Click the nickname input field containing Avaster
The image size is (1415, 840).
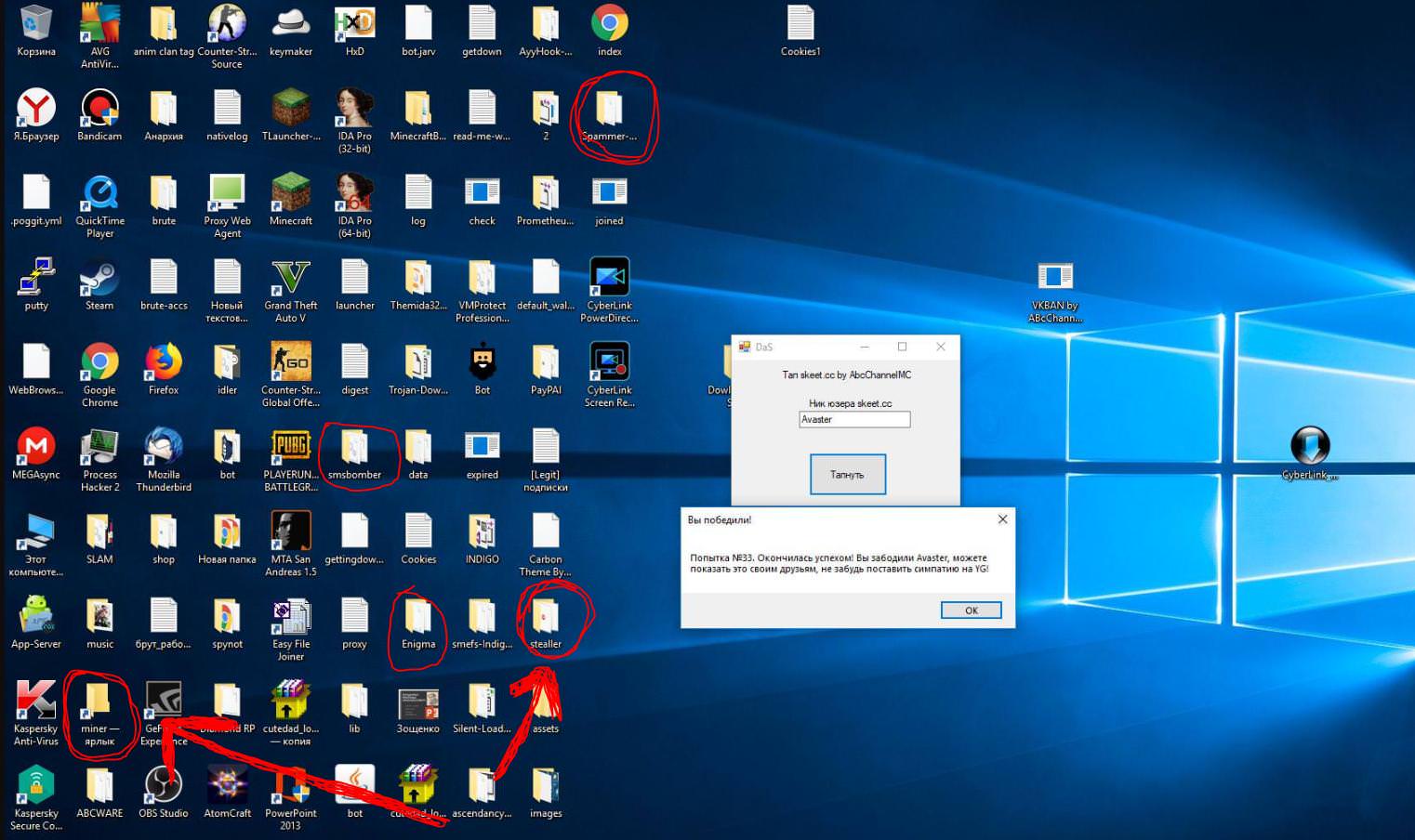pyautogui.click(x=854, y=420)
